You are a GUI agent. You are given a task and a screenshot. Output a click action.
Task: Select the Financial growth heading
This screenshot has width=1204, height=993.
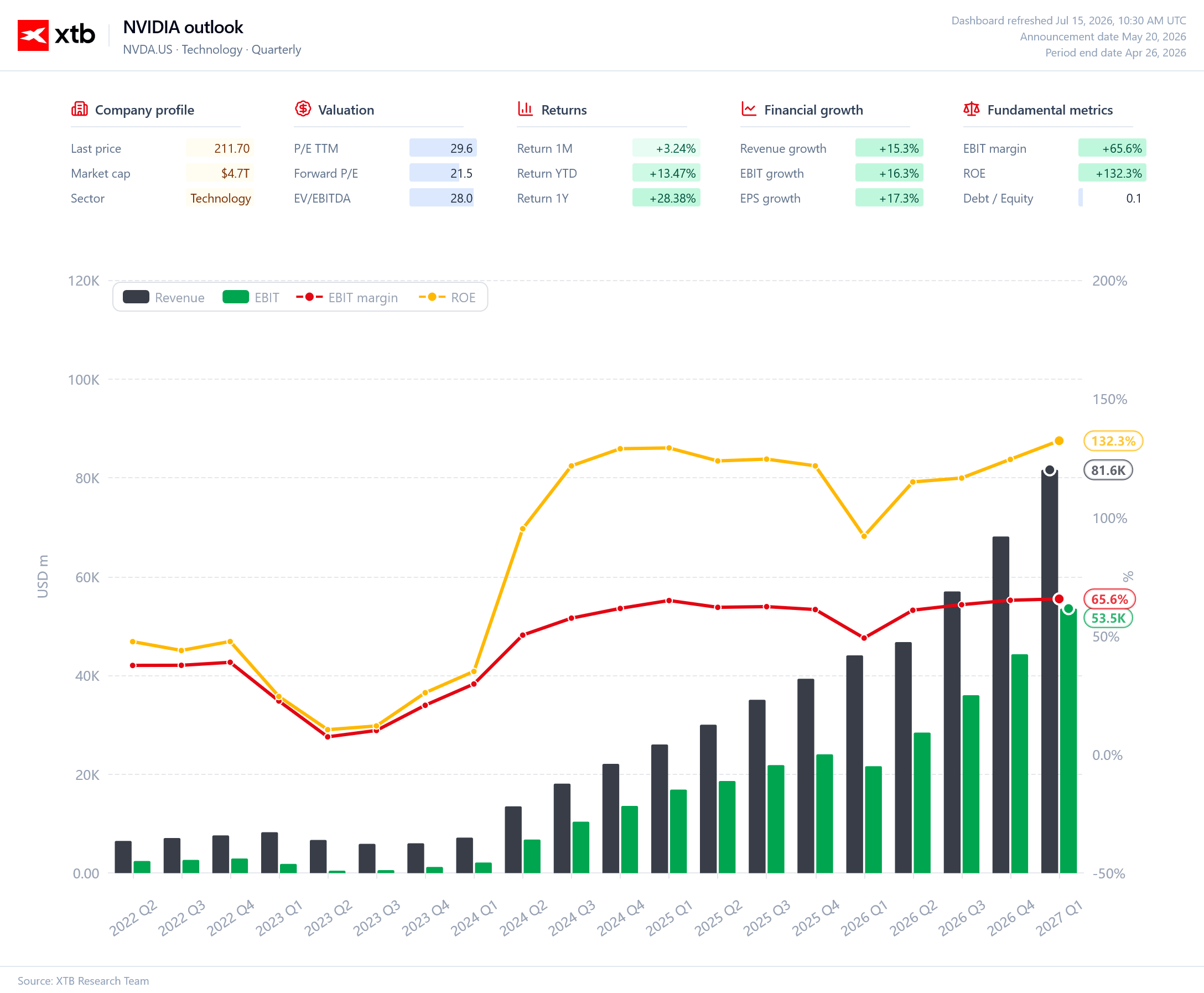coord(813,110)
